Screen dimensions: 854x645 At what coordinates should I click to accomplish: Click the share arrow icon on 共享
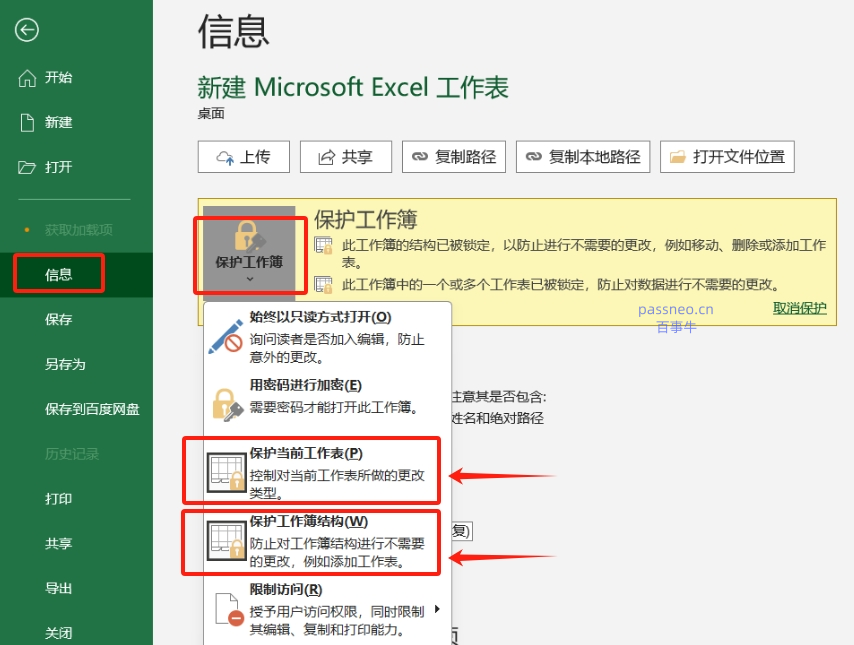click(x=326, y=157)
